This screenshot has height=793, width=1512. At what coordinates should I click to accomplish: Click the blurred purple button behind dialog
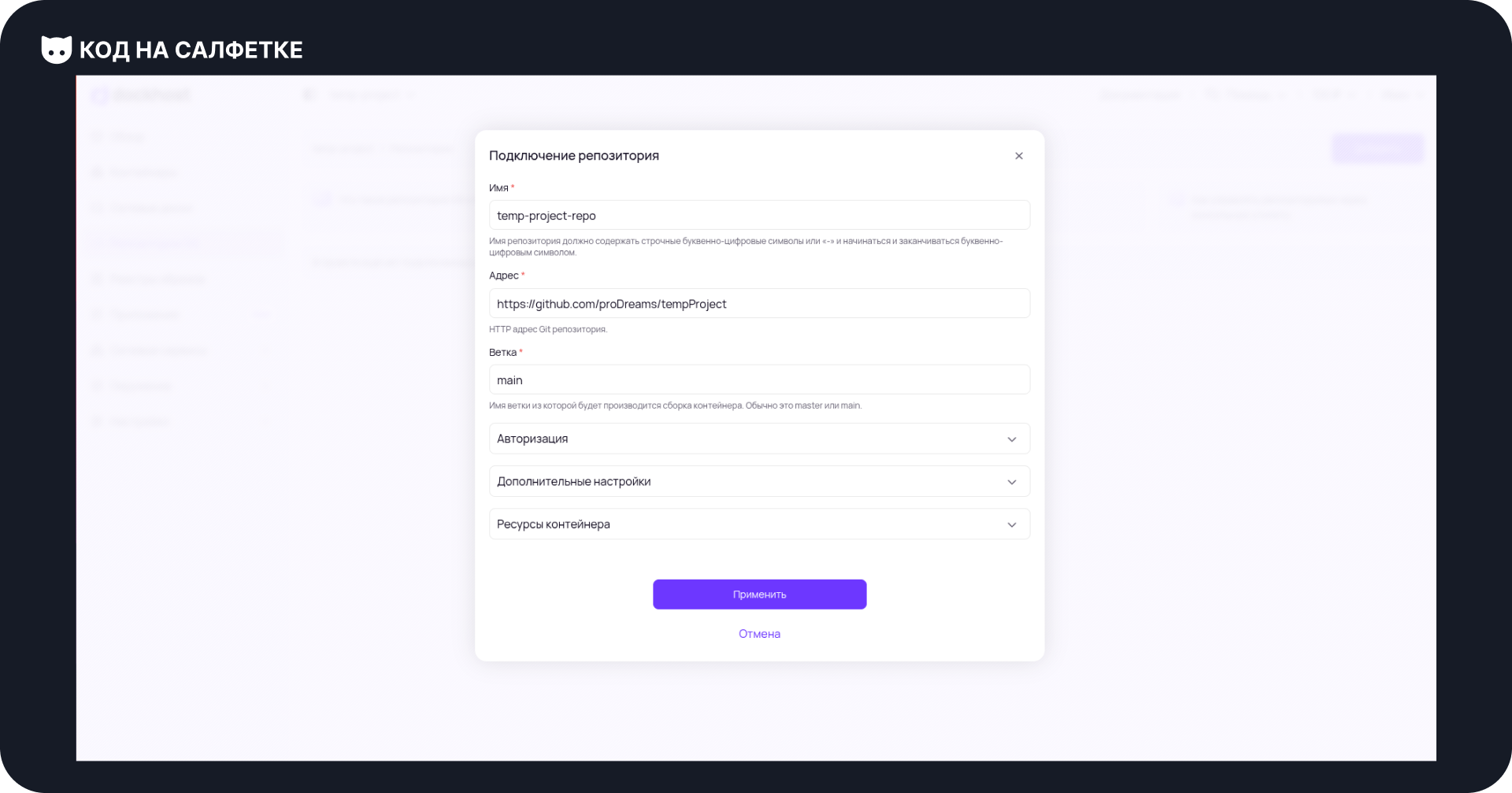[x=1377, y=148]
